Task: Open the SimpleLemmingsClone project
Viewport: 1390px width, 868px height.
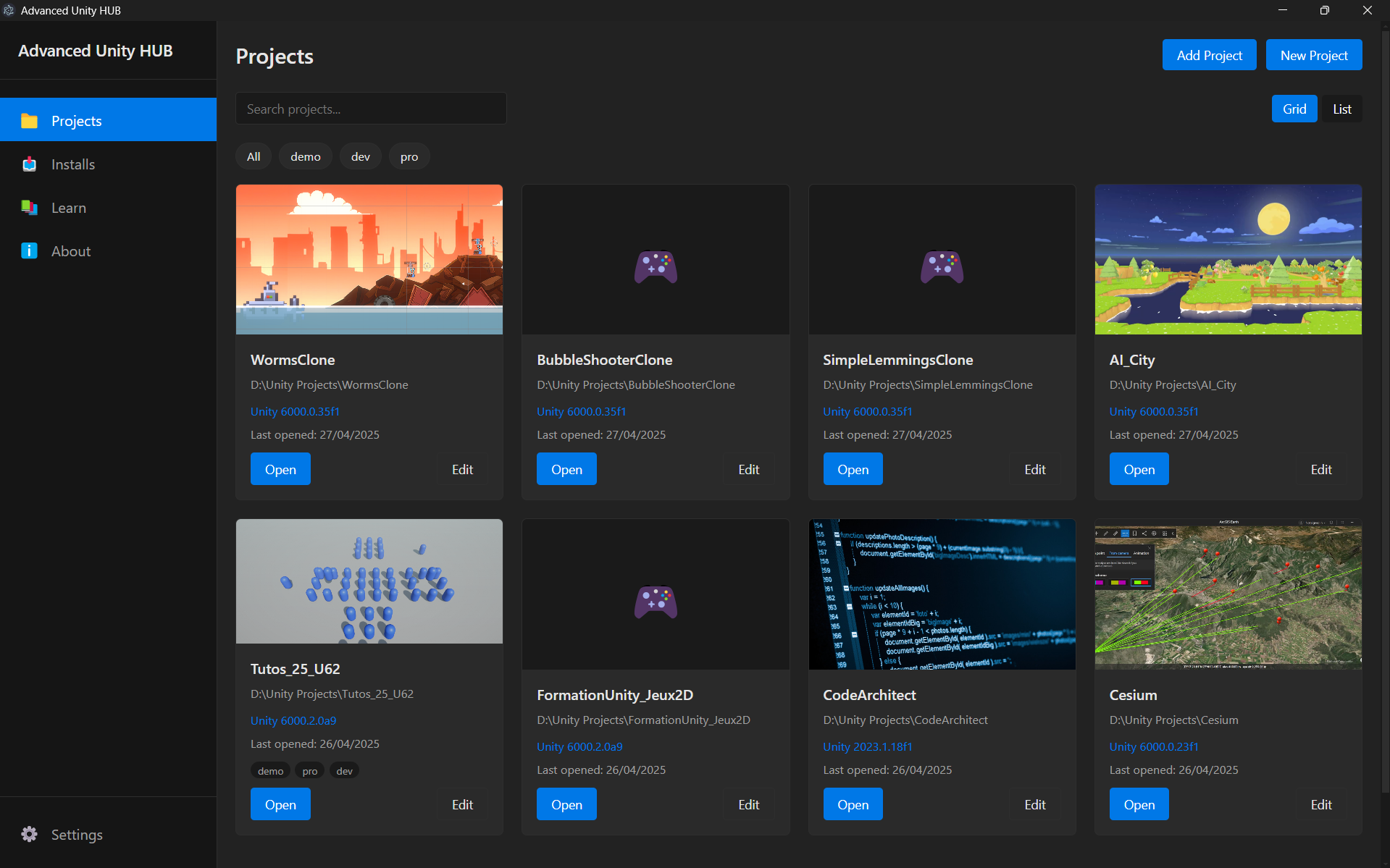Action: [x=853, y=469]
